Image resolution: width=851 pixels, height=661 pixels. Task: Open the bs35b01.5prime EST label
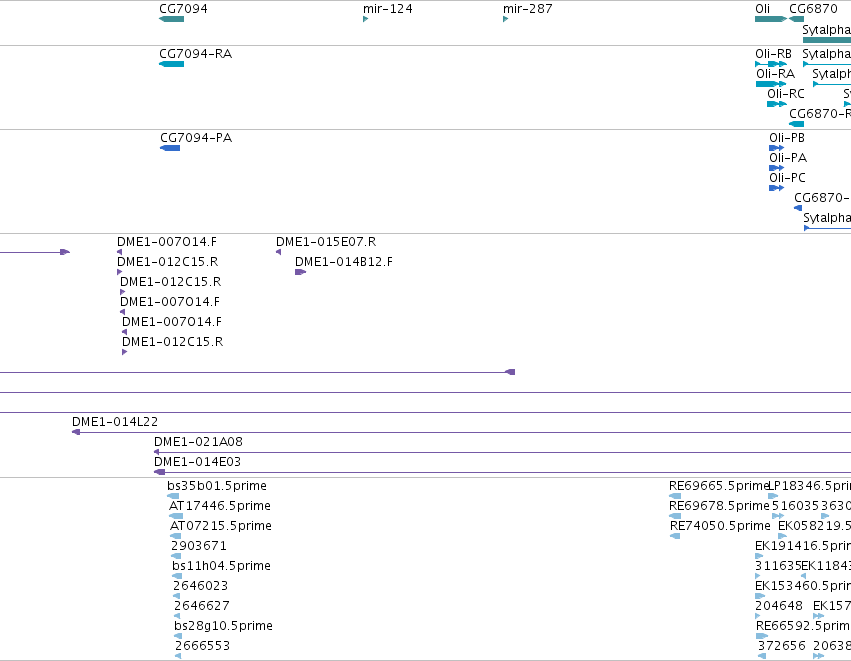pos(217,486)
